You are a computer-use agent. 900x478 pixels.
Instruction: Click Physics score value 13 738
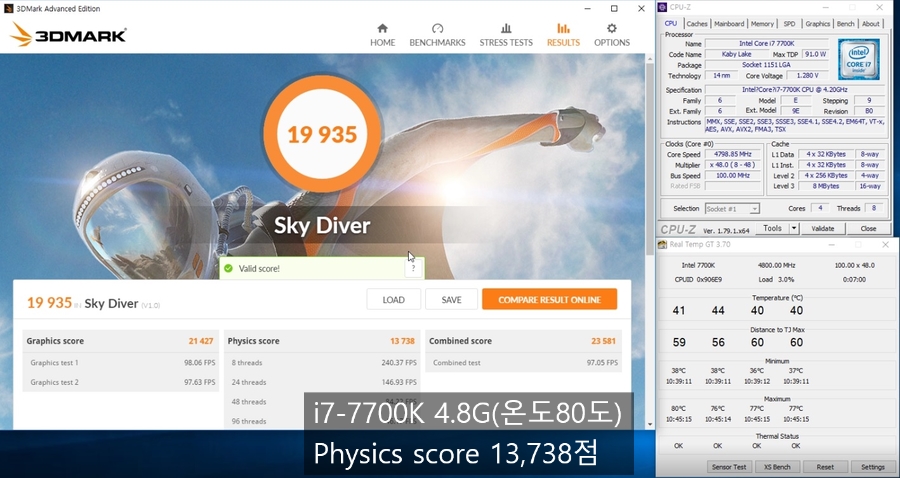402,341
